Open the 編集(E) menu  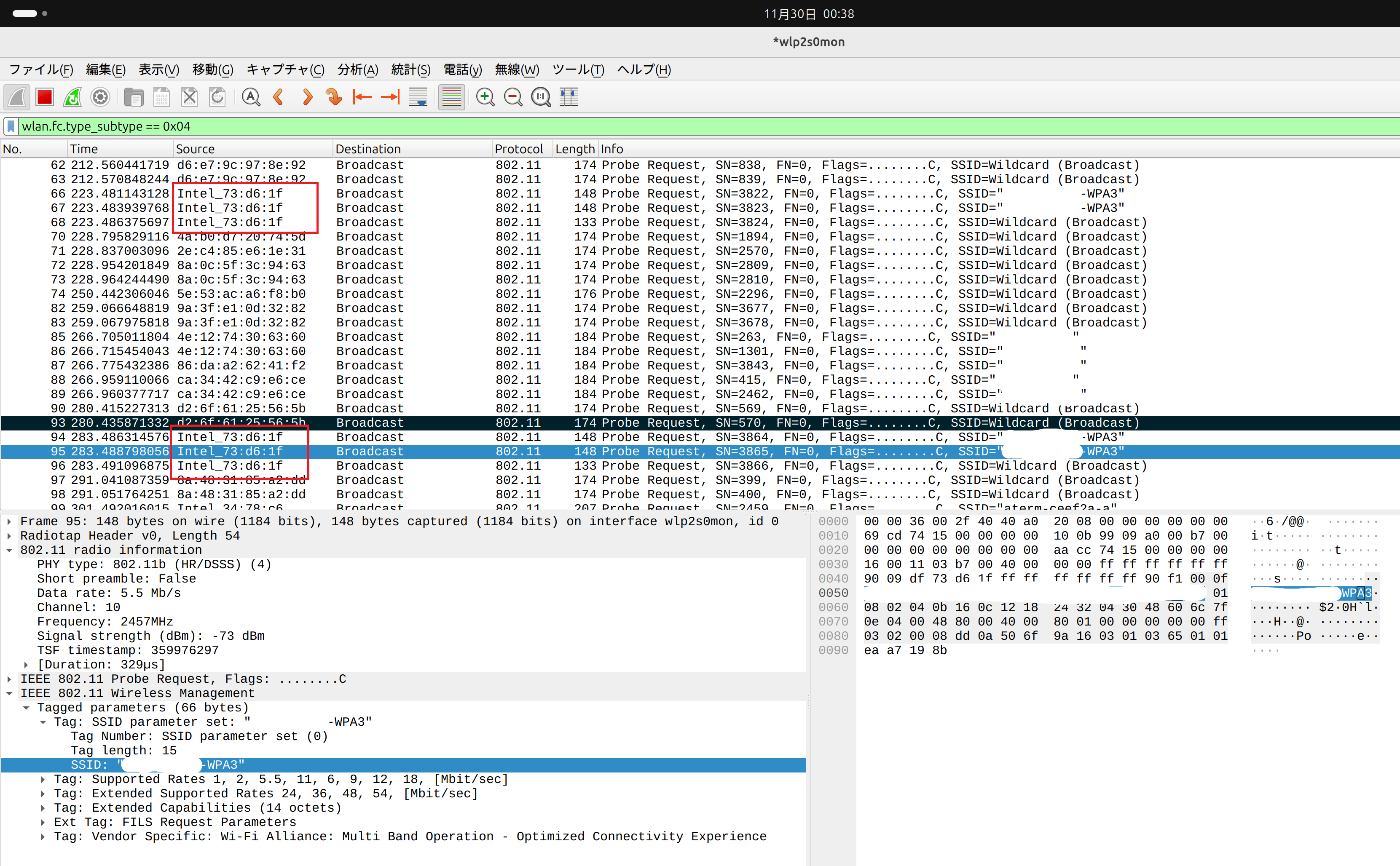pyautogui.click(x=106, y=70)
